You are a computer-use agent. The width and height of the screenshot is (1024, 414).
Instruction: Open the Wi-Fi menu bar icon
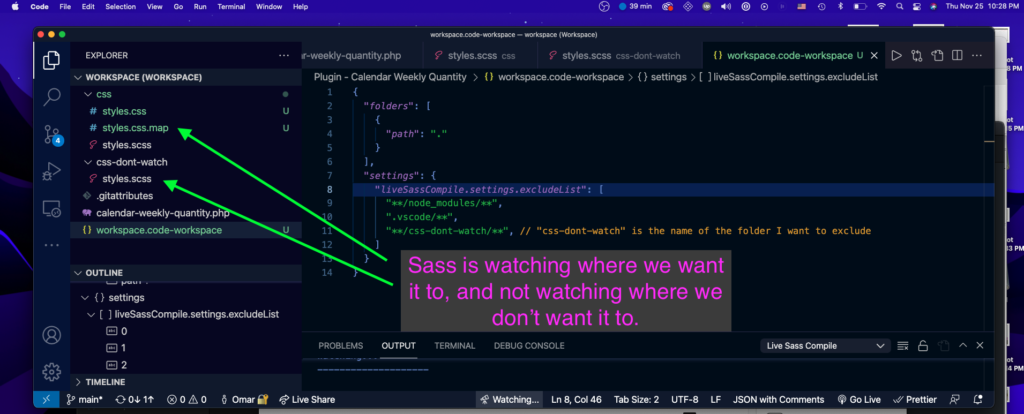click(880, 7)
